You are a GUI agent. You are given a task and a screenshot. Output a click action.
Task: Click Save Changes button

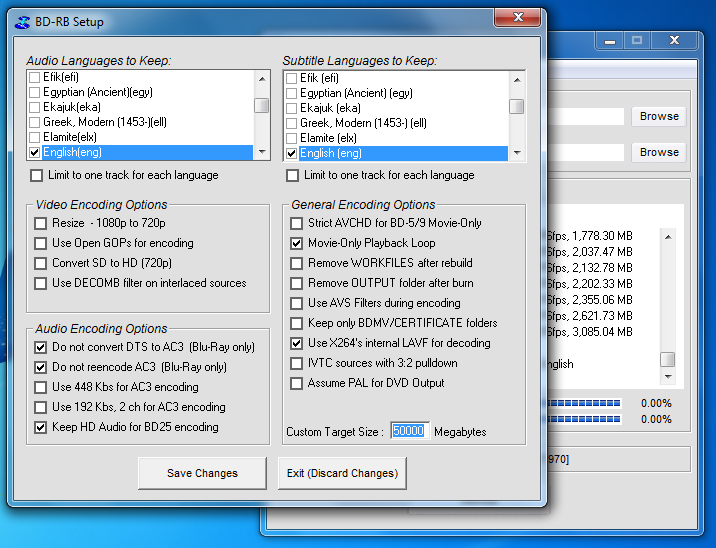(202, 473)
